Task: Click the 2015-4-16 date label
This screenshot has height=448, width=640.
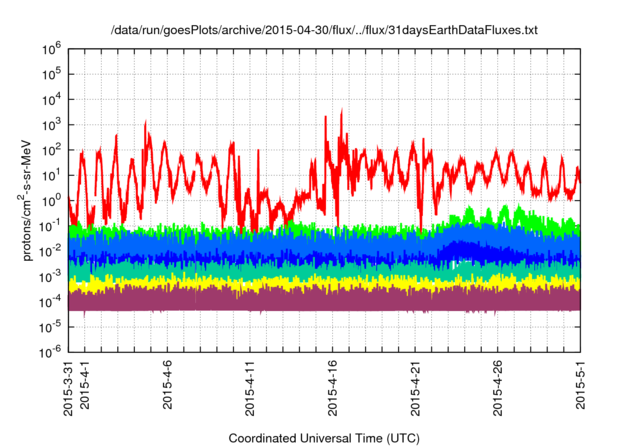Action: coord(333,388)
